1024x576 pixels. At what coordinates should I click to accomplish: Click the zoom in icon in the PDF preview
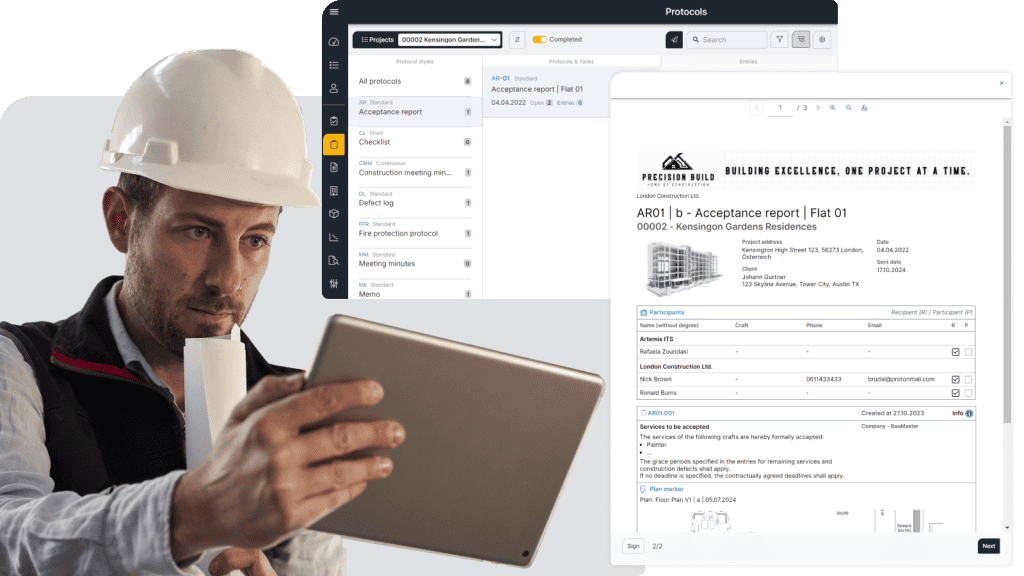pyautogui.click(x=833, y=107)
